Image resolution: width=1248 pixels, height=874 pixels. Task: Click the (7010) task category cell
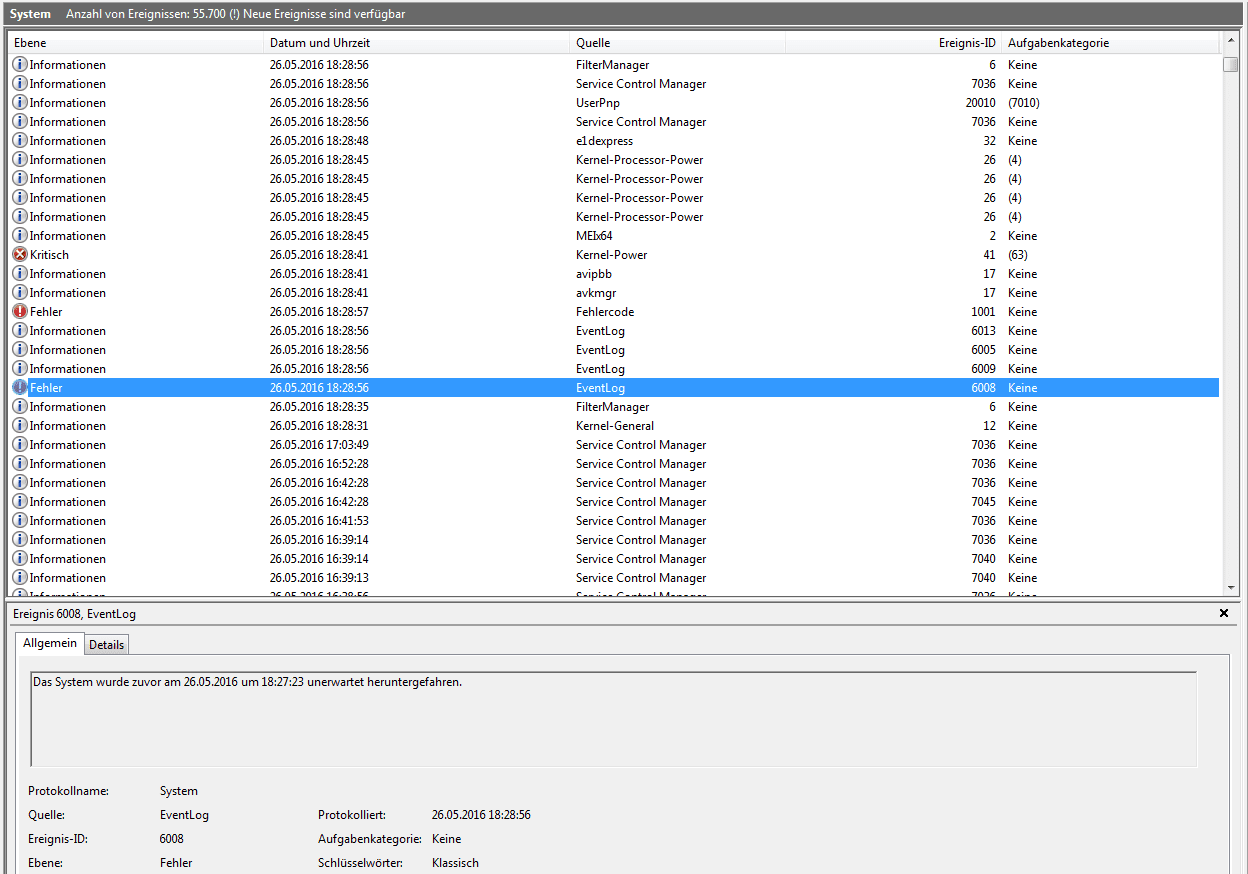point(1025,103)
